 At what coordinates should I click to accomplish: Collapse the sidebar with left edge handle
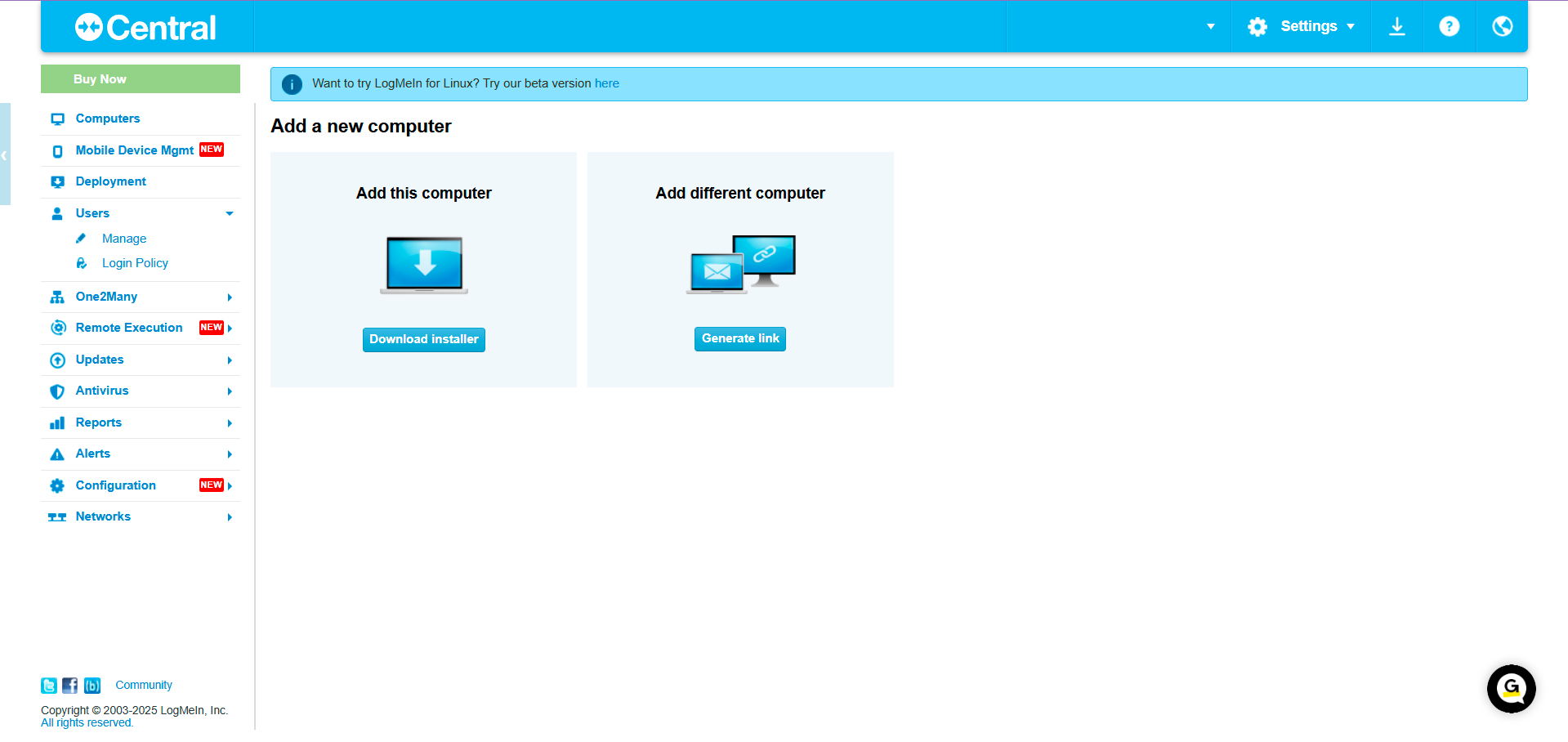click(5, 154)
